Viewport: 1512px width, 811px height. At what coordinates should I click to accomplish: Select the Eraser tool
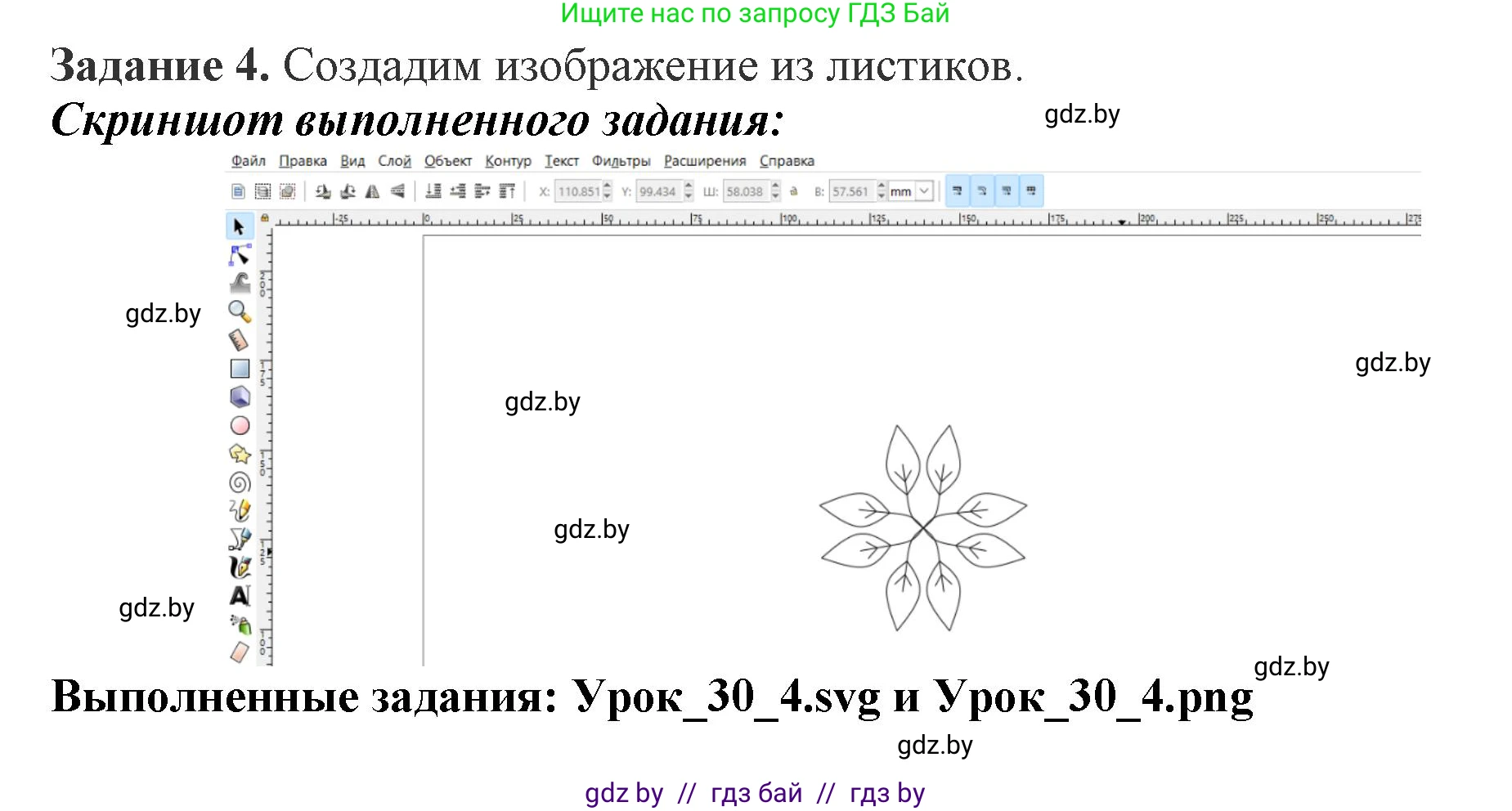(240, 652)
